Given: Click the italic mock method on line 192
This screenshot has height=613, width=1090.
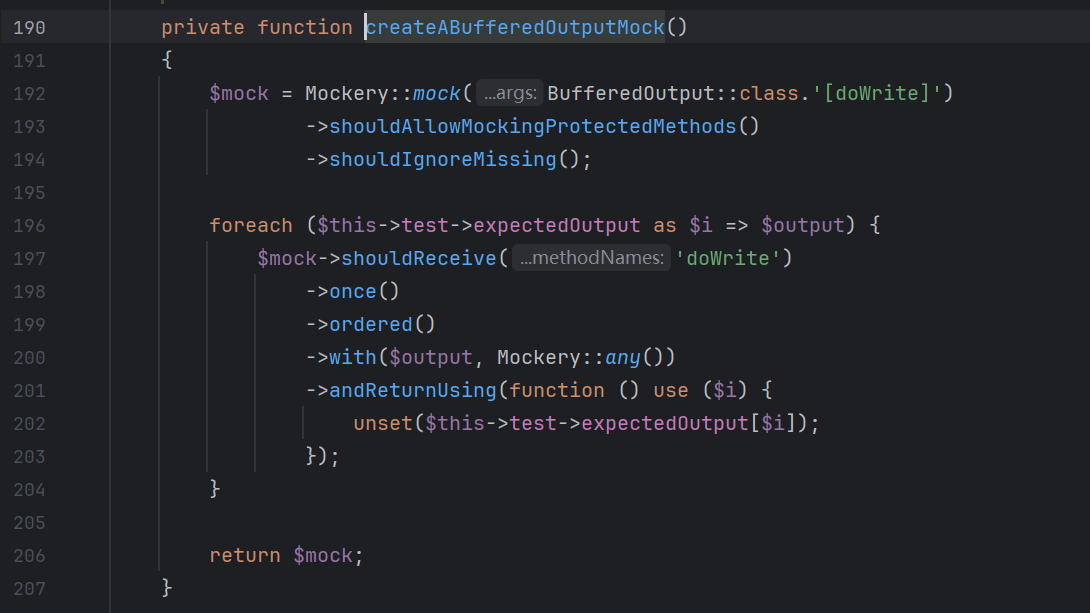Looking at the screenshot, I should [x=436, y=93].
